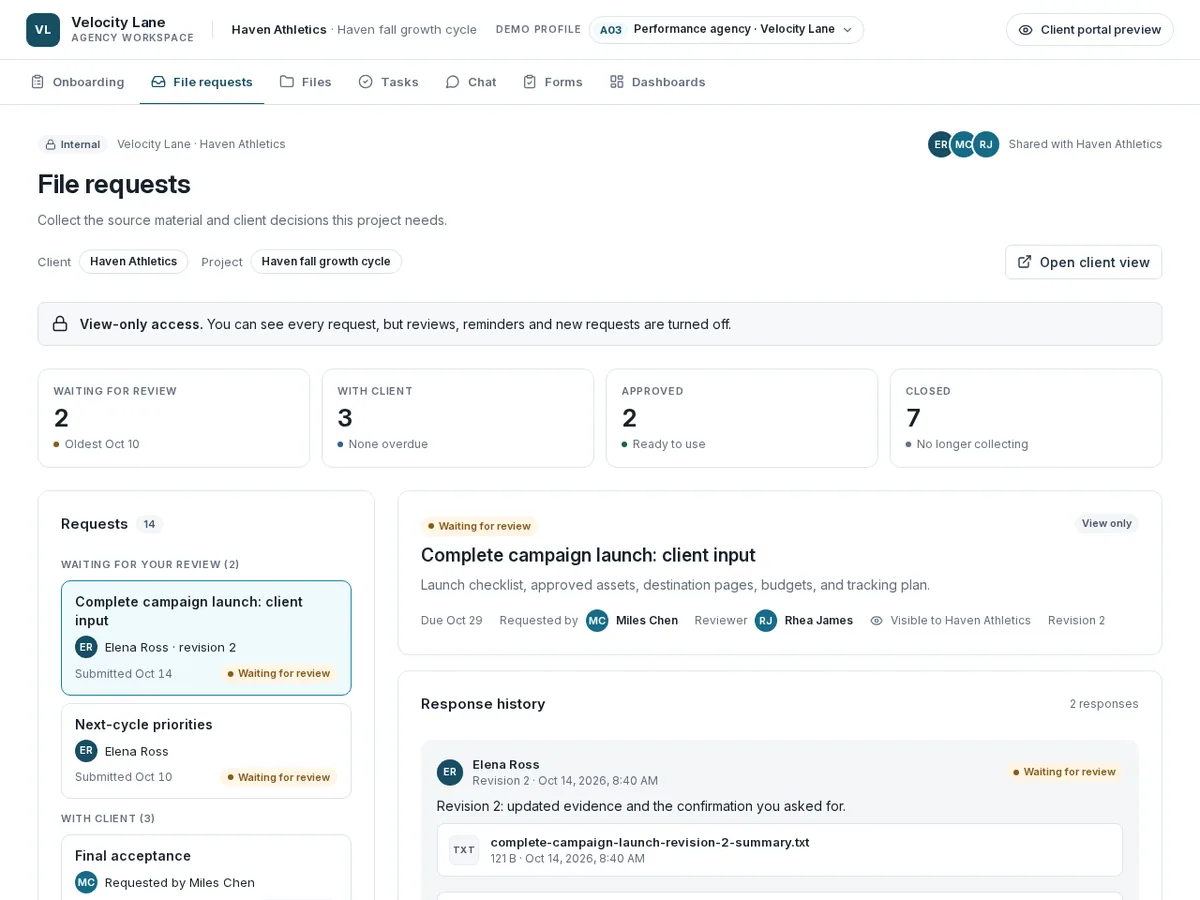This screenshot has width=1200, height=900.
Task: Open the Forms tab
Action: coord(552,82)
